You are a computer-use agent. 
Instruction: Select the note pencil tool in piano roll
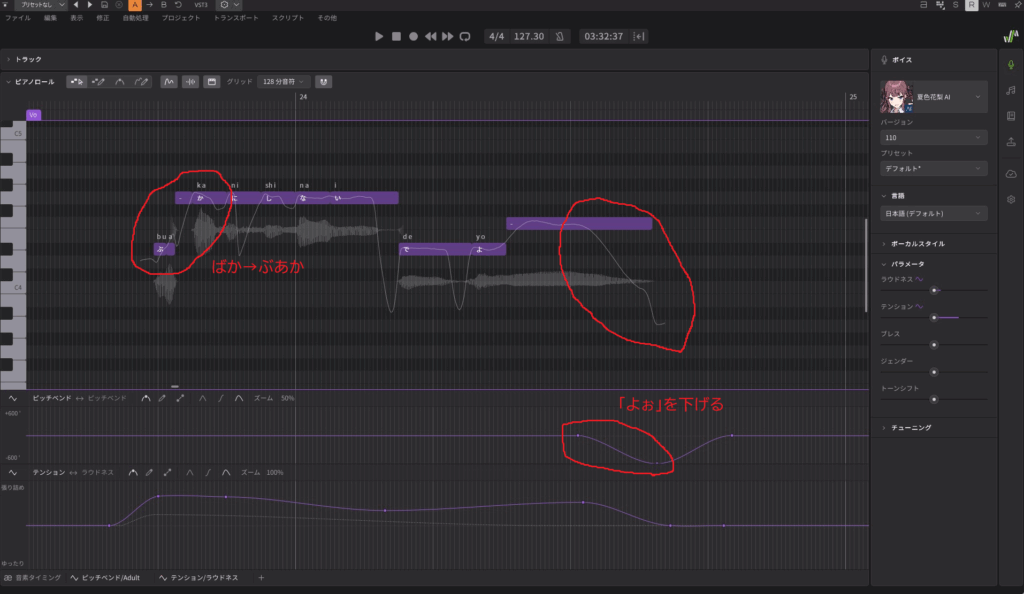point(98,82)
